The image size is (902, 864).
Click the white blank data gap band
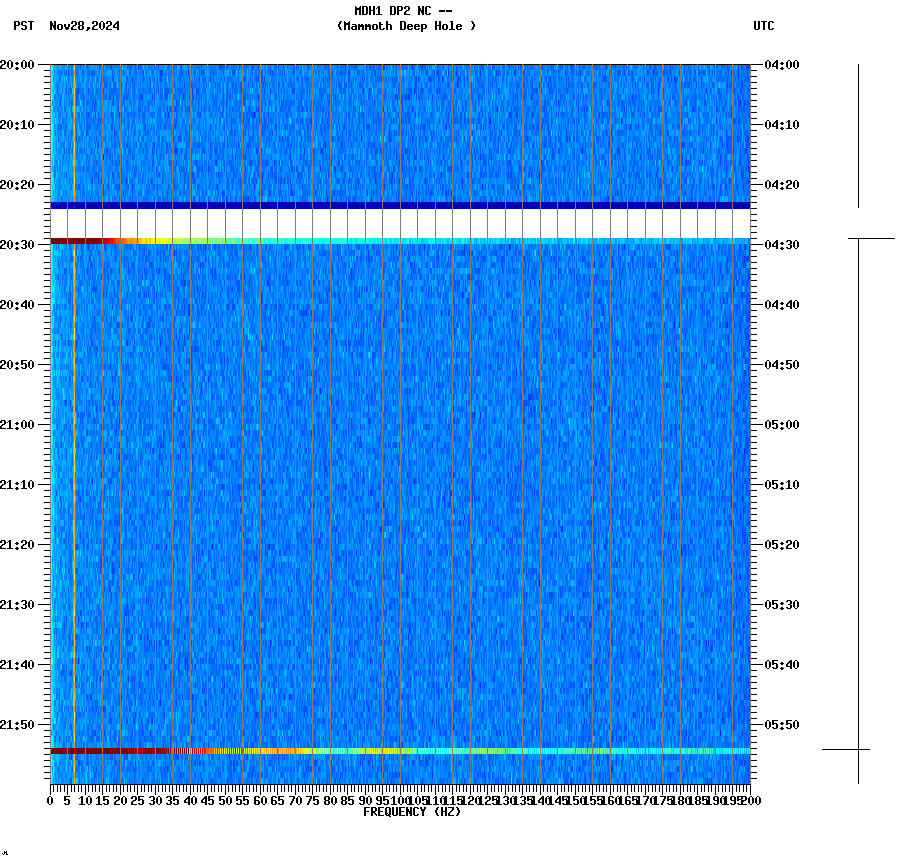(400, 222)
